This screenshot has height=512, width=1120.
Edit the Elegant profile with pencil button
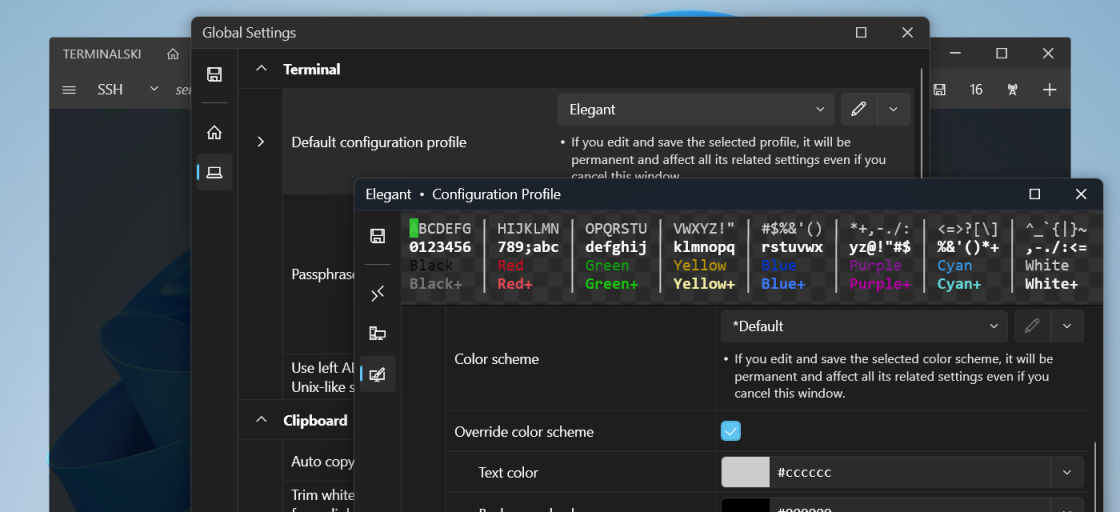pyautogui.click(x=859, y=109)
